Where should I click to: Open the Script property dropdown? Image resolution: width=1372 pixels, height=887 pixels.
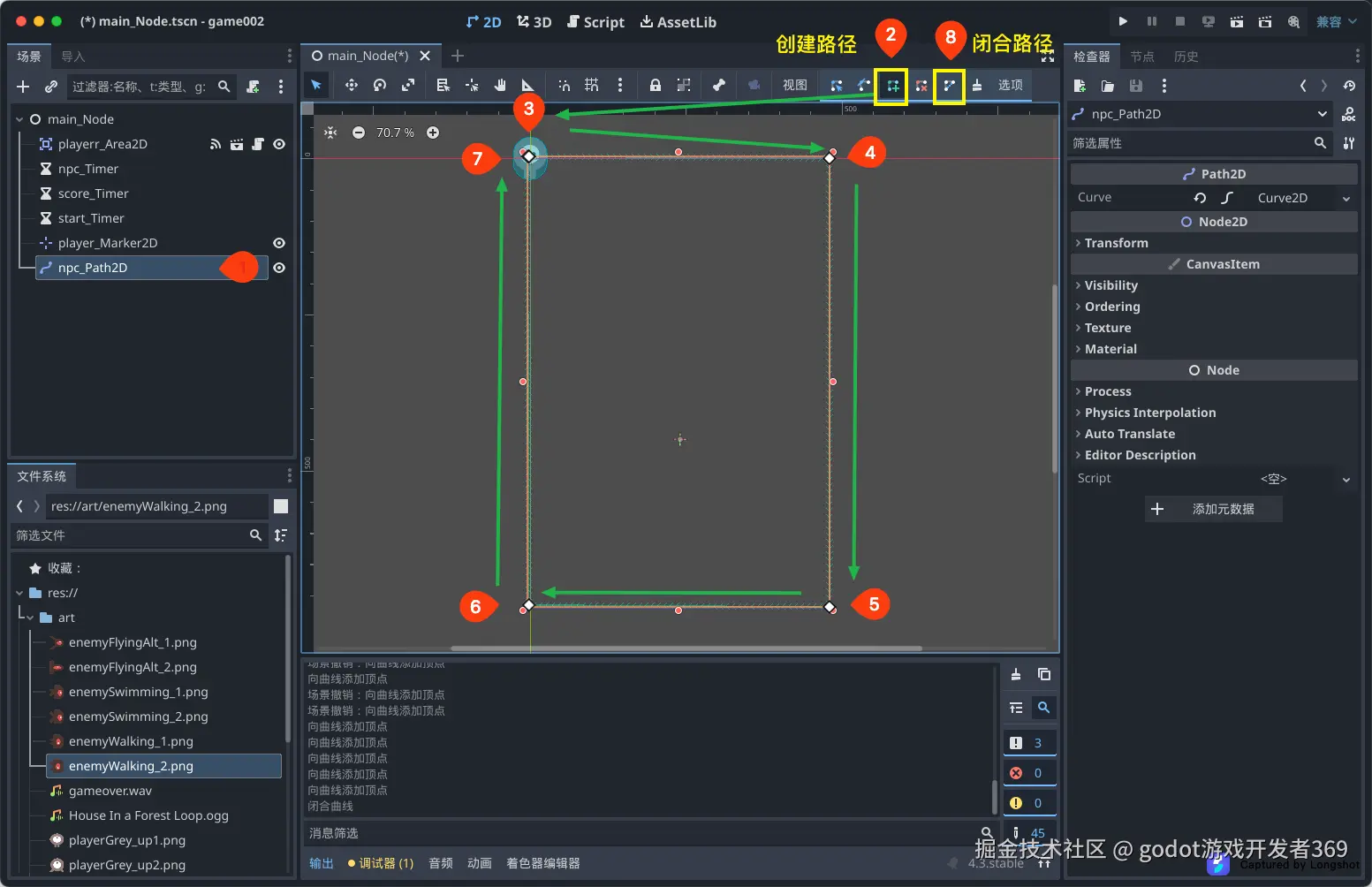point(1346,479)
